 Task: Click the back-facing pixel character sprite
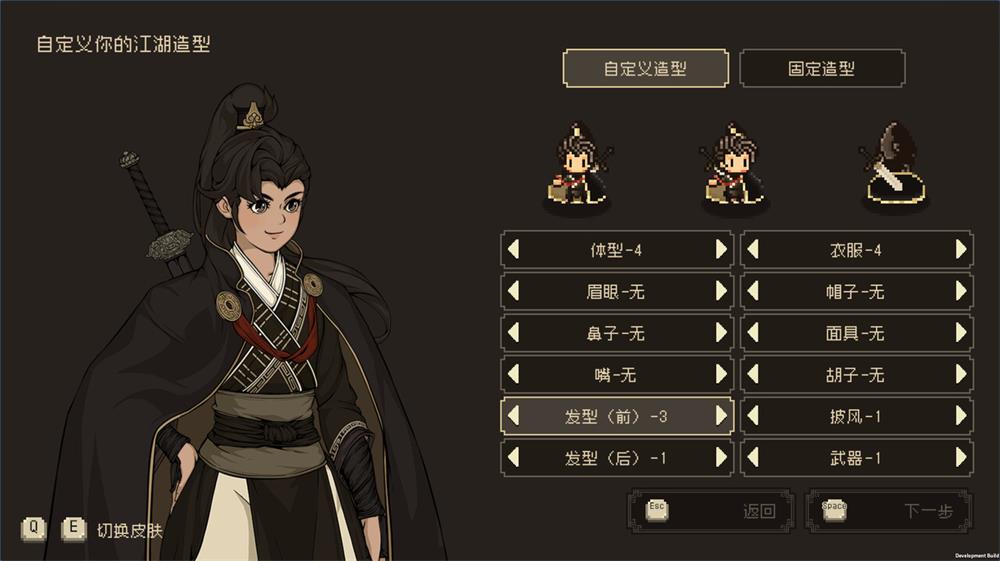click(x=893, y=165)
